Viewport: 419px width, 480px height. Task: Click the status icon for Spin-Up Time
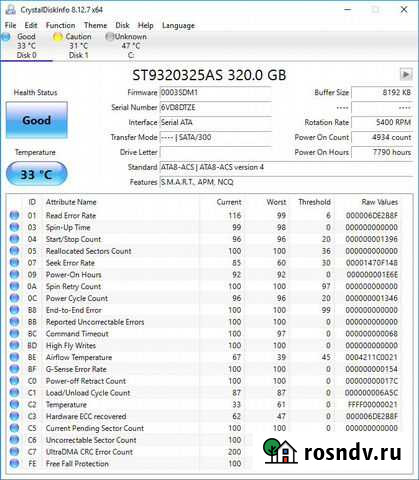[x=14, y=227]
